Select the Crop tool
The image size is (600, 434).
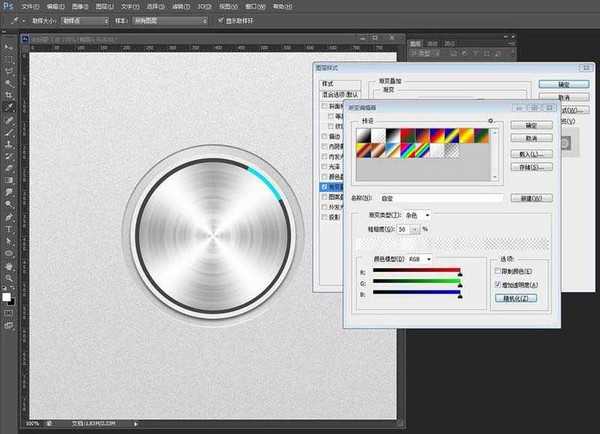(x=9, y=95)
